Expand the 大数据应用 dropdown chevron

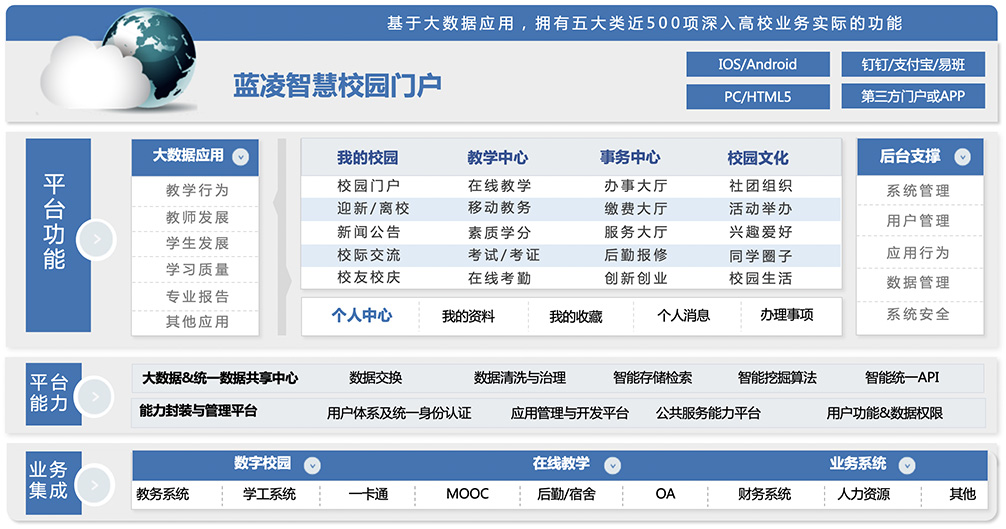[x=241, y=156]
